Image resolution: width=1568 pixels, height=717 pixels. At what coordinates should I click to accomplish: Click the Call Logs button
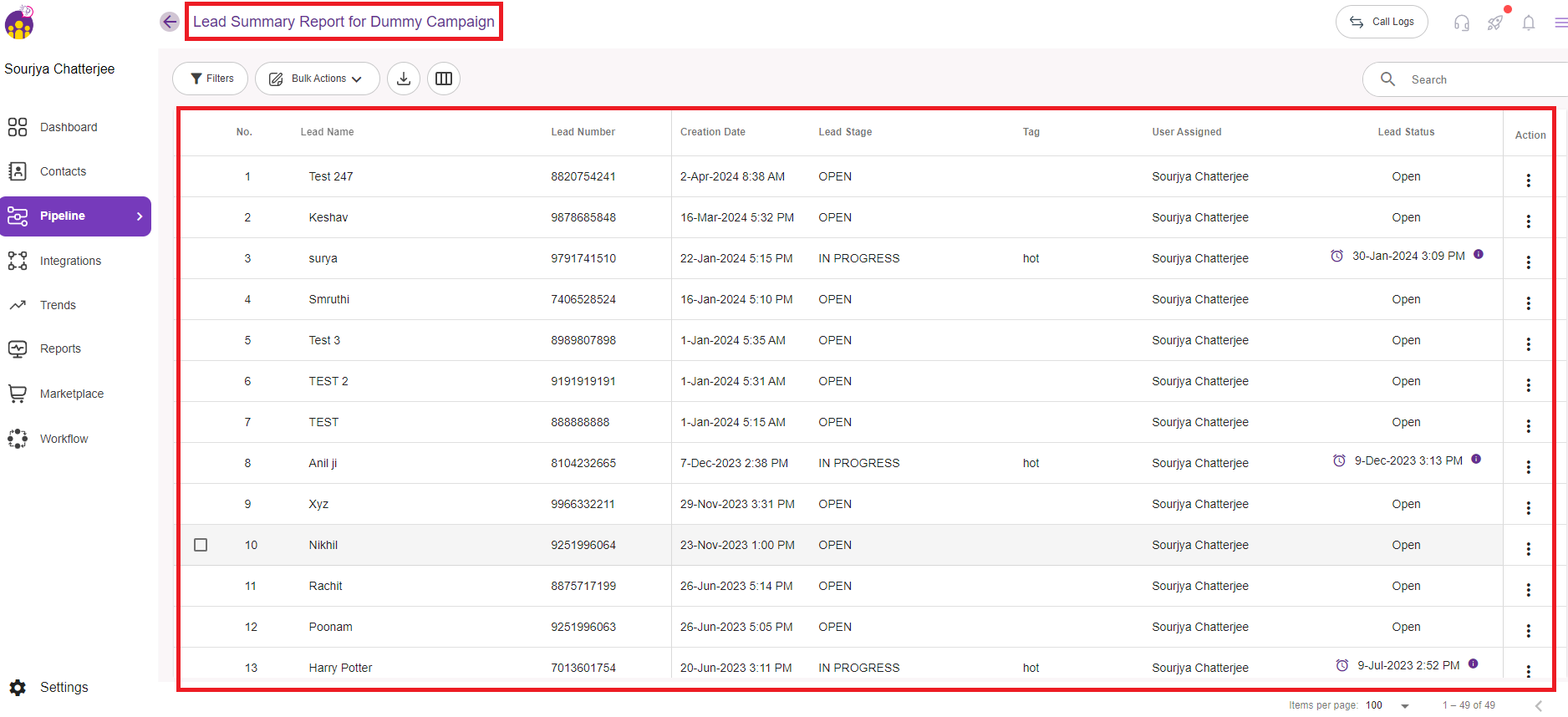pyautogui.click(x=1382, y=22)
